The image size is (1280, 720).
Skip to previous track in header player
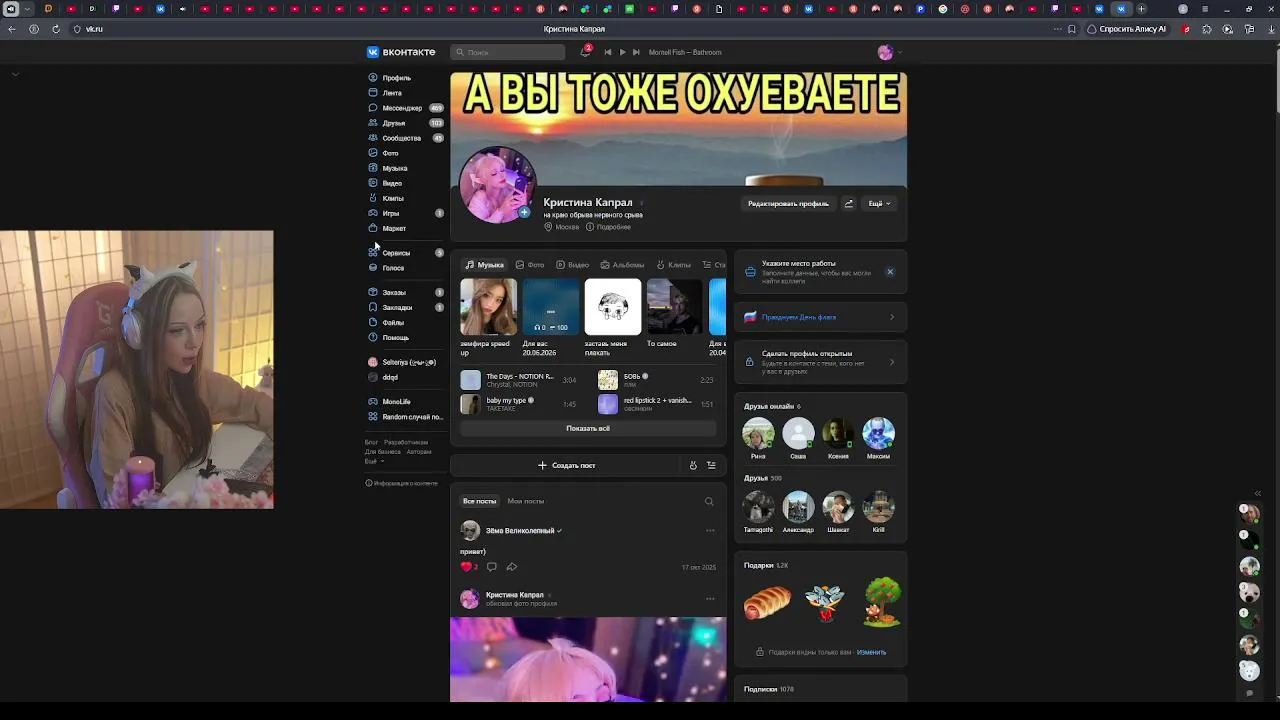608,52
